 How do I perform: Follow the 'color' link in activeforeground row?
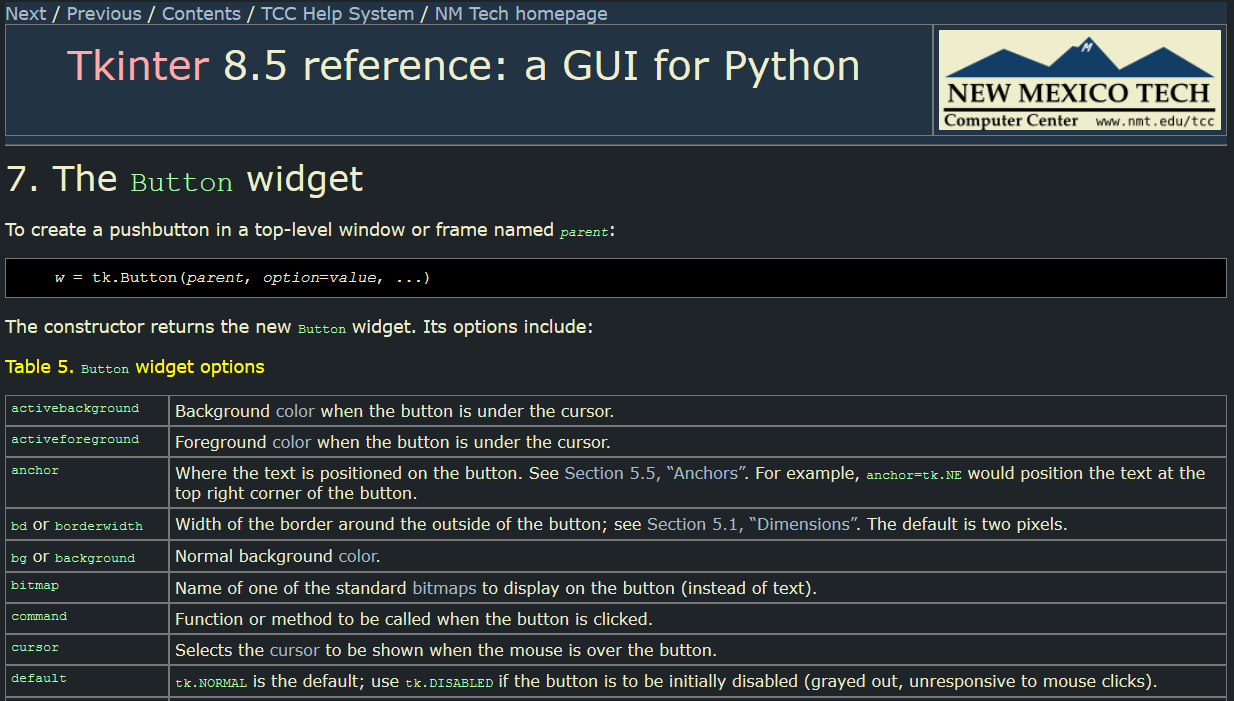tap(292, 442)
